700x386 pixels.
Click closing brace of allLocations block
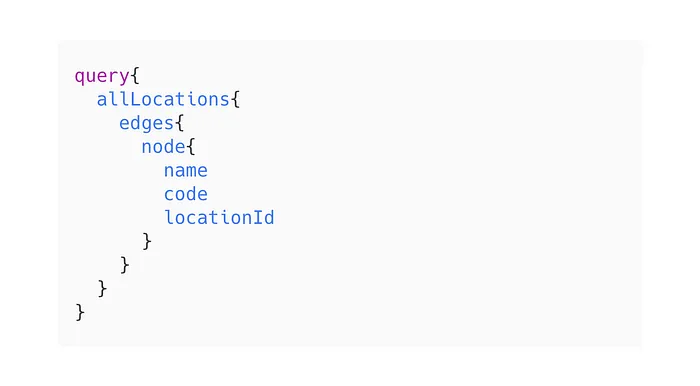[x=102, y=288]
